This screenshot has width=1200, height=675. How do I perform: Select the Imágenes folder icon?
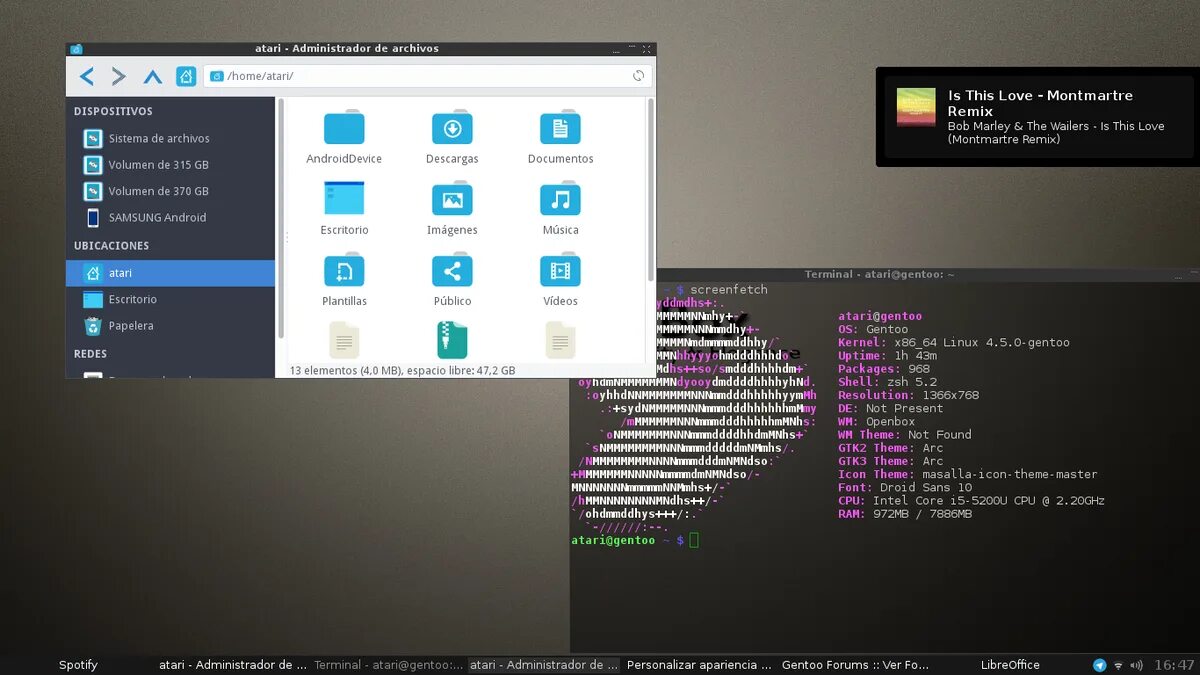click(452, 199)
